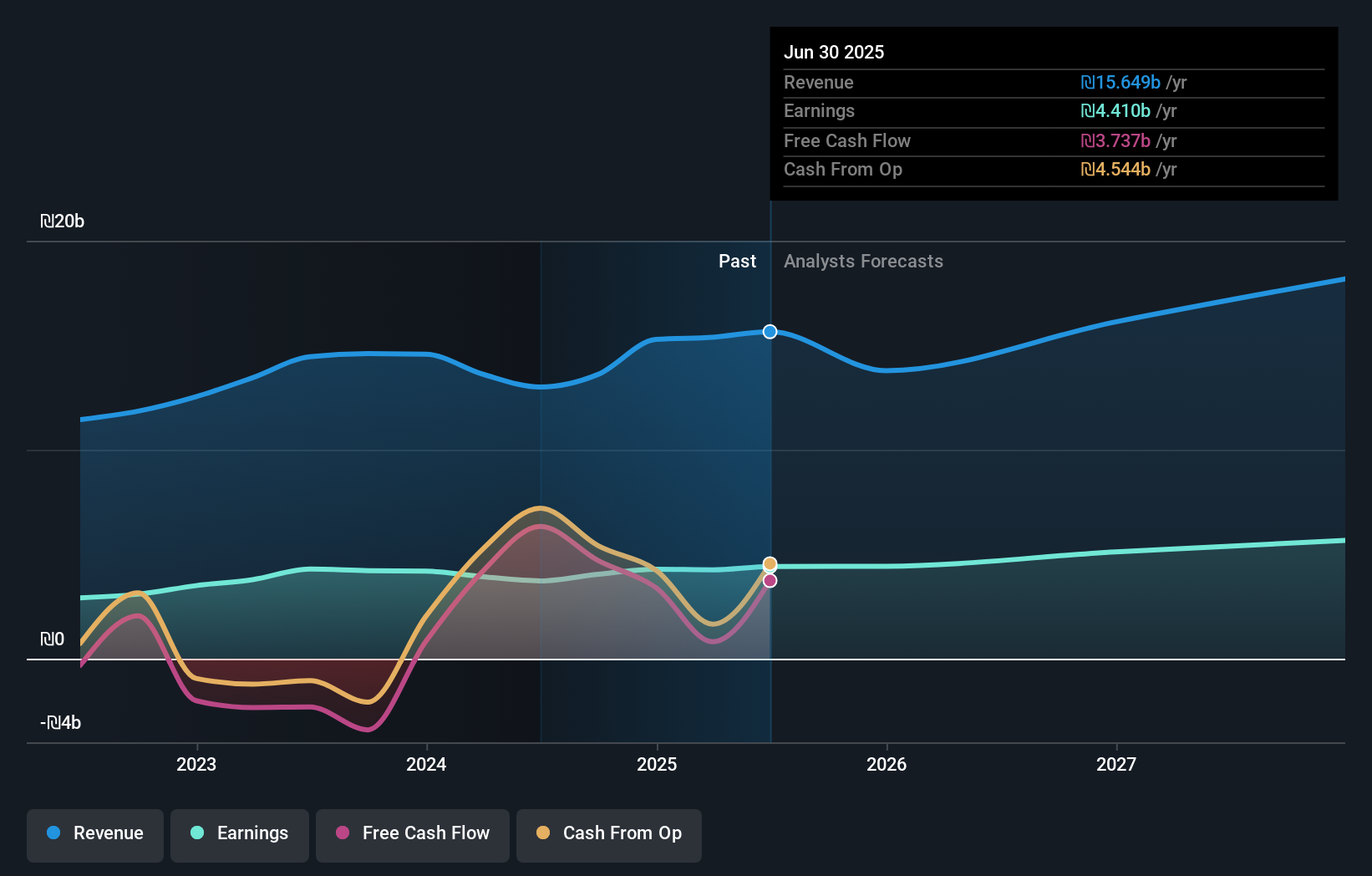The height and width of the screenshot is (876, 1372).
Task: Click the 2026 label on the timeline axis
Action: 887,763
